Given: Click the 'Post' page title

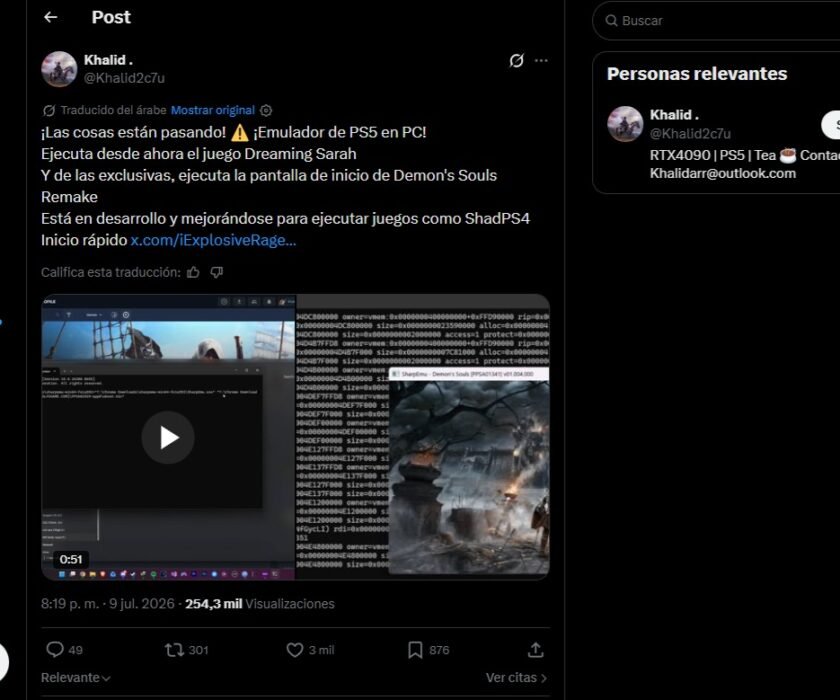Looking at the screenshot, I should pos(111,17).
